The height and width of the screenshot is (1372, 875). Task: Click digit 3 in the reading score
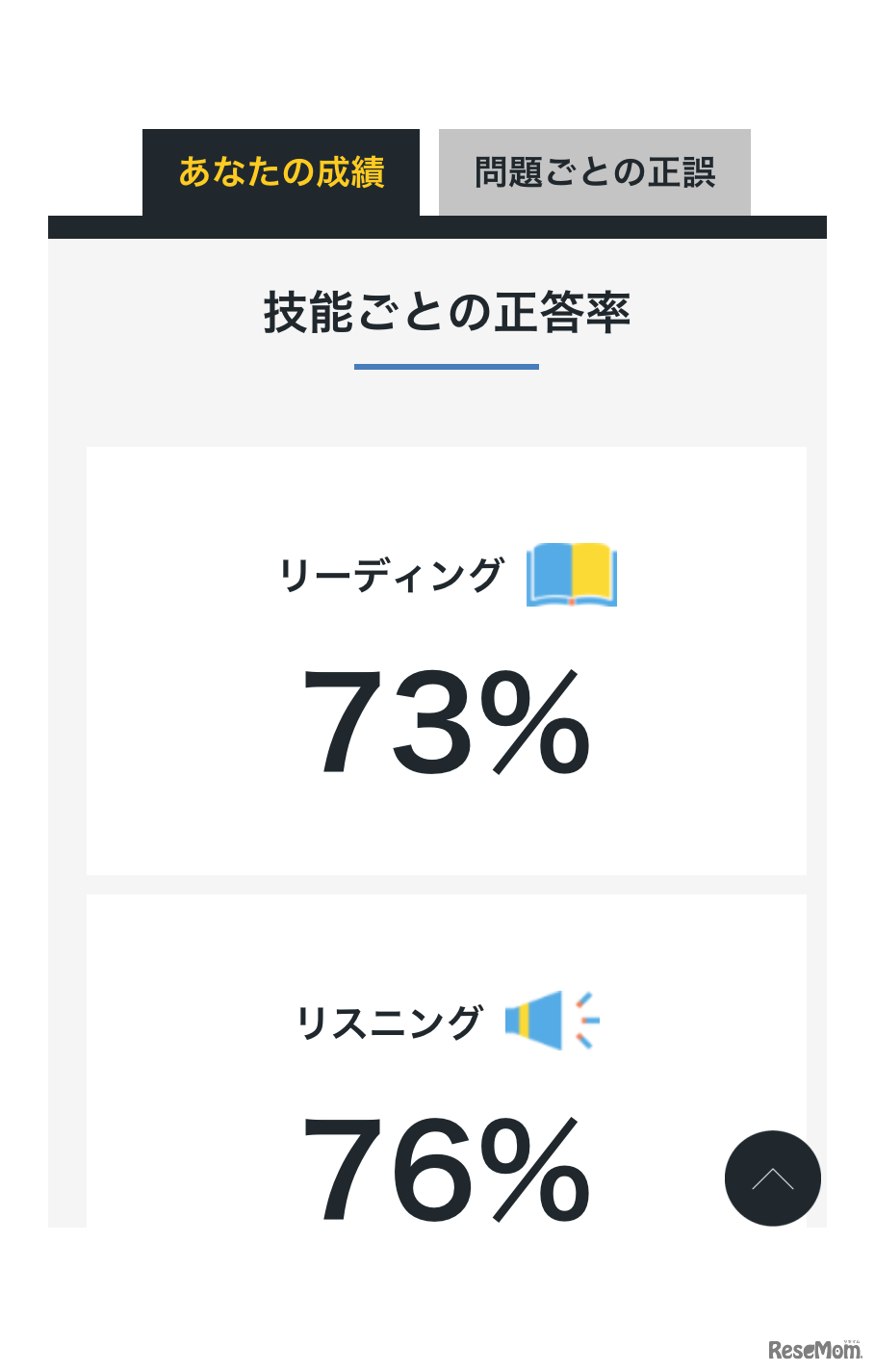tap(425, 722)
